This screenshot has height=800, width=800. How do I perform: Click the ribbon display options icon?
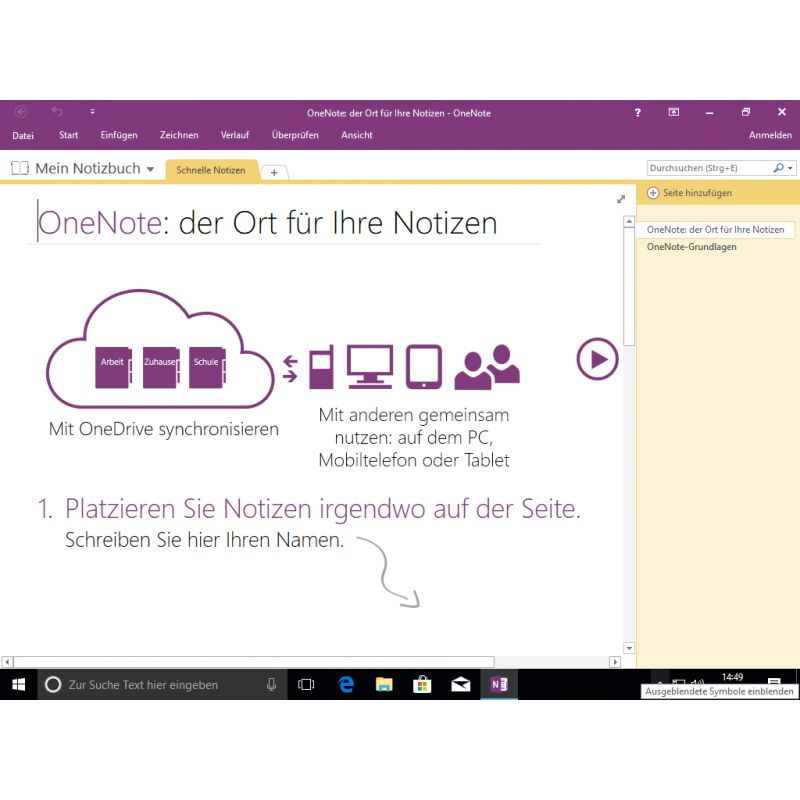[x=674, y=113]
